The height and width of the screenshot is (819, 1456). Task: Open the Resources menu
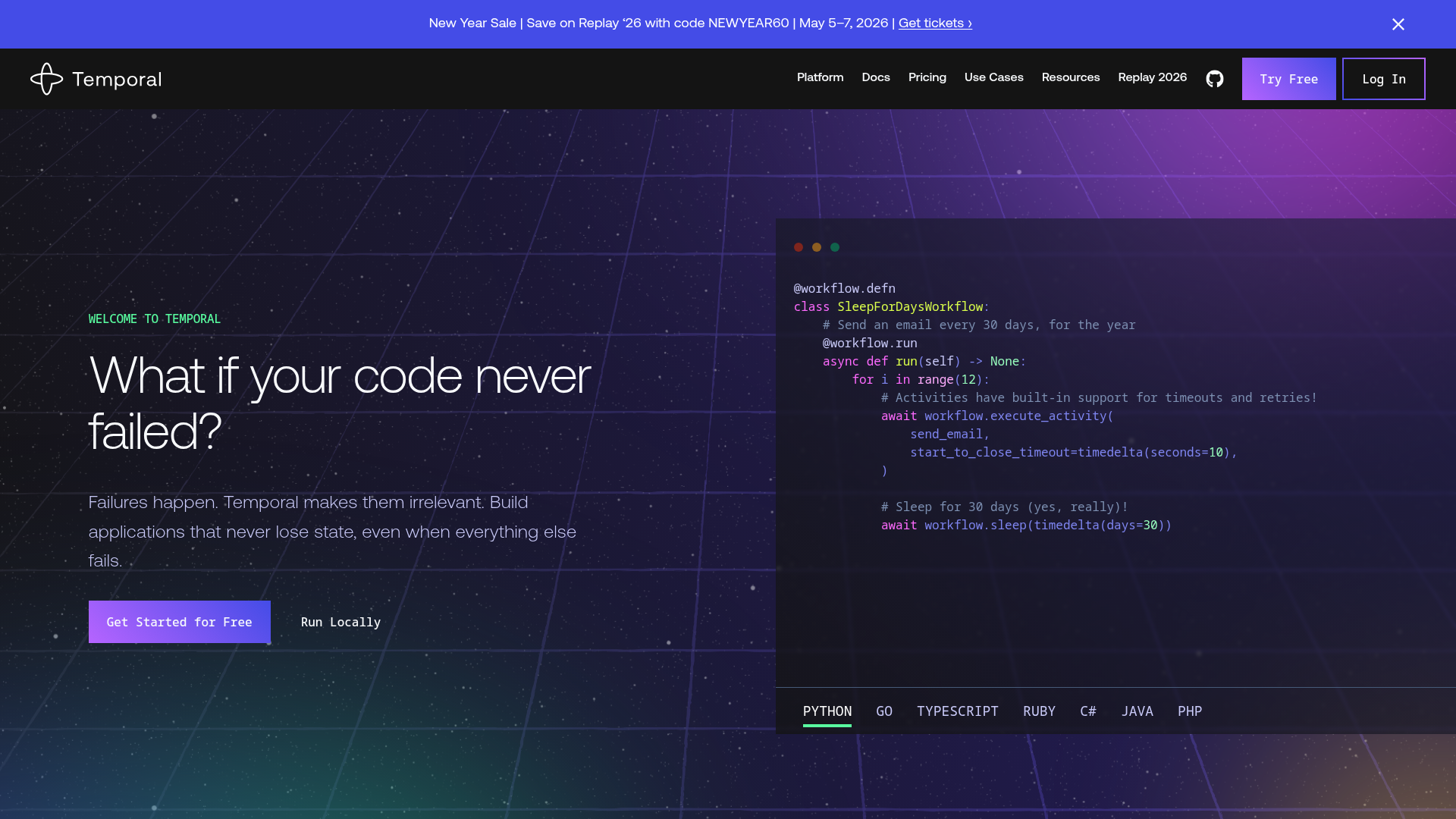point(1070,78)
